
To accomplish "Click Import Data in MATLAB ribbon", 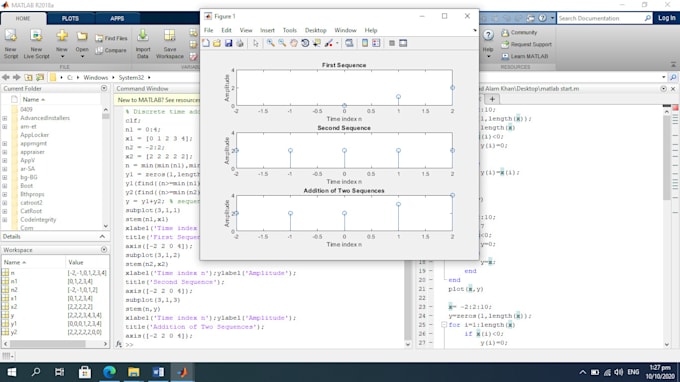I will [143, 44].
